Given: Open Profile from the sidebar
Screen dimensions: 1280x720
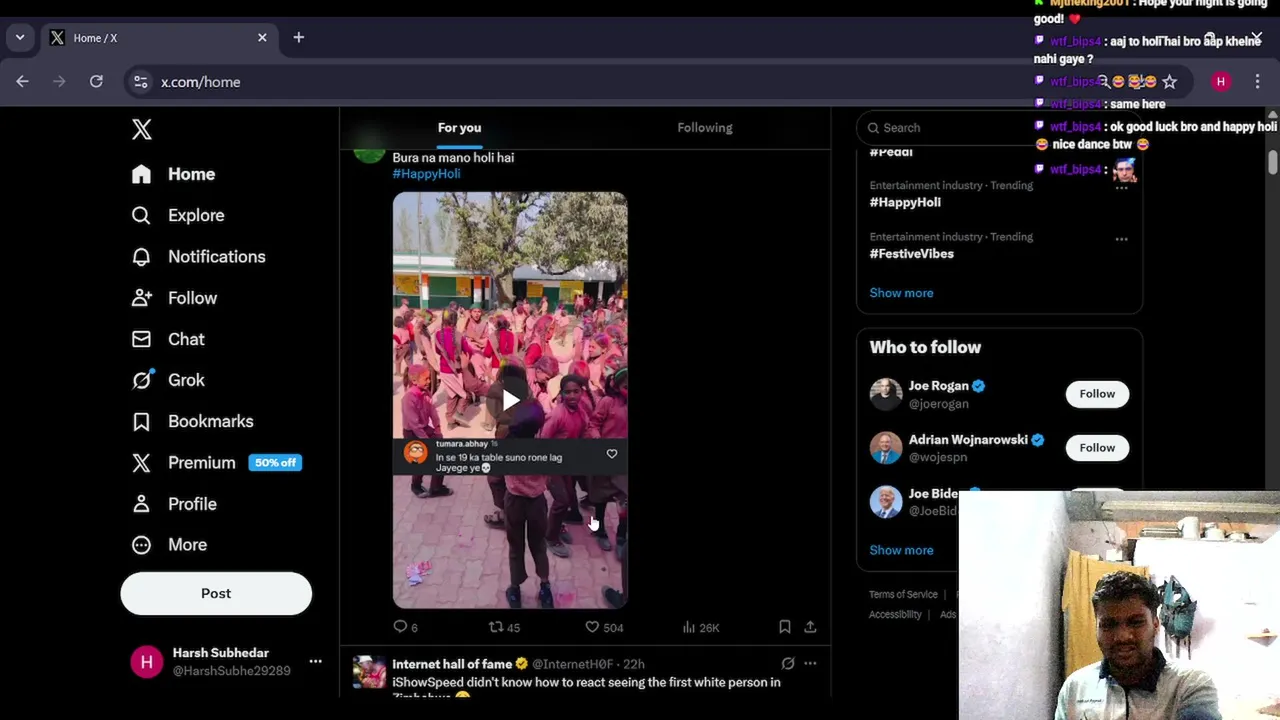Looking at the screenshot, I should pyautogui.click(x=175, y=504).
